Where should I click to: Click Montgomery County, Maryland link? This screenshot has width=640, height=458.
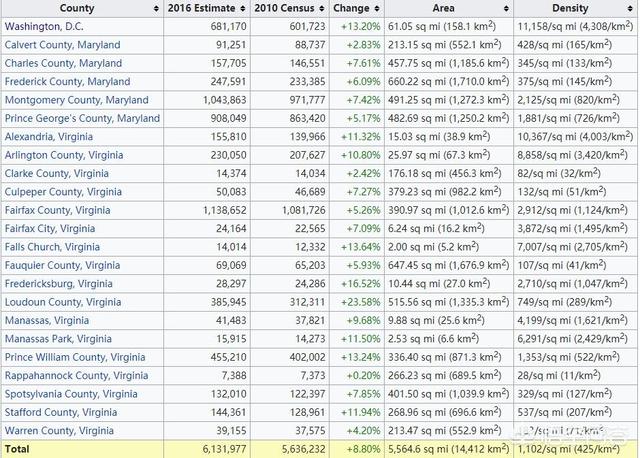pyautogui.click(x=76, y=100)
